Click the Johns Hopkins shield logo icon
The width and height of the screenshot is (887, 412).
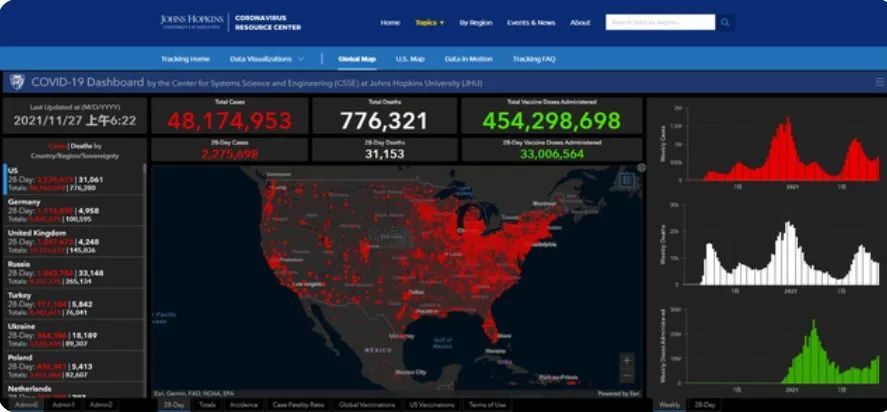17,82
